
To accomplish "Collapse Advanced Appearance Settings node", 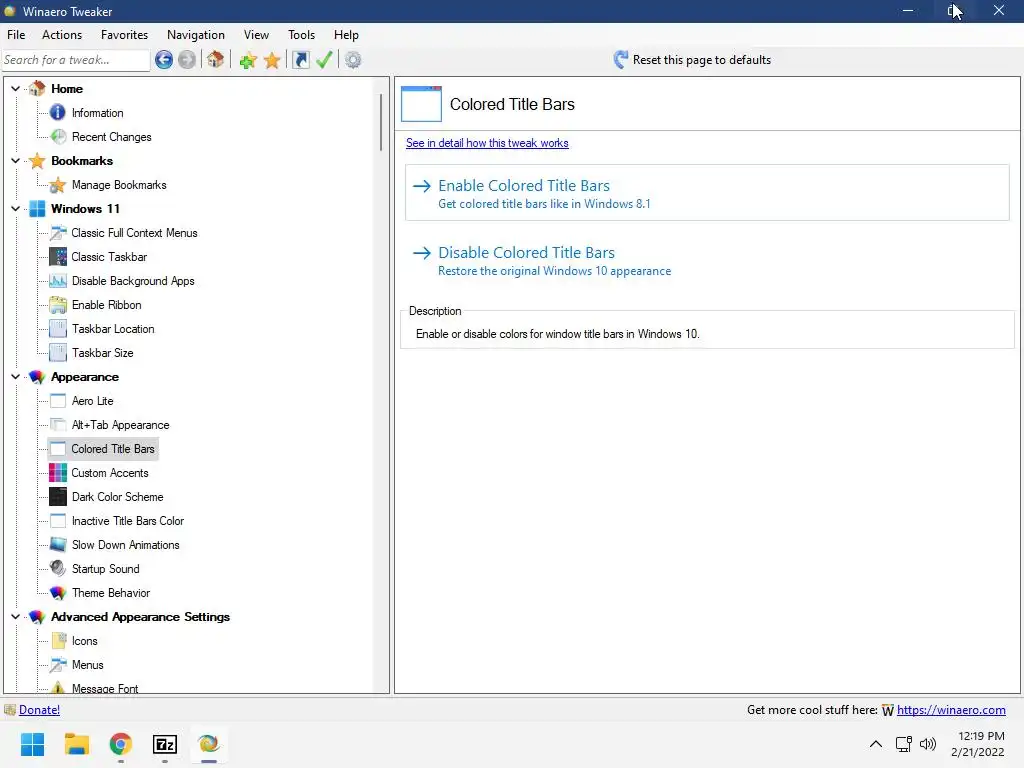I will pos(16,616).
